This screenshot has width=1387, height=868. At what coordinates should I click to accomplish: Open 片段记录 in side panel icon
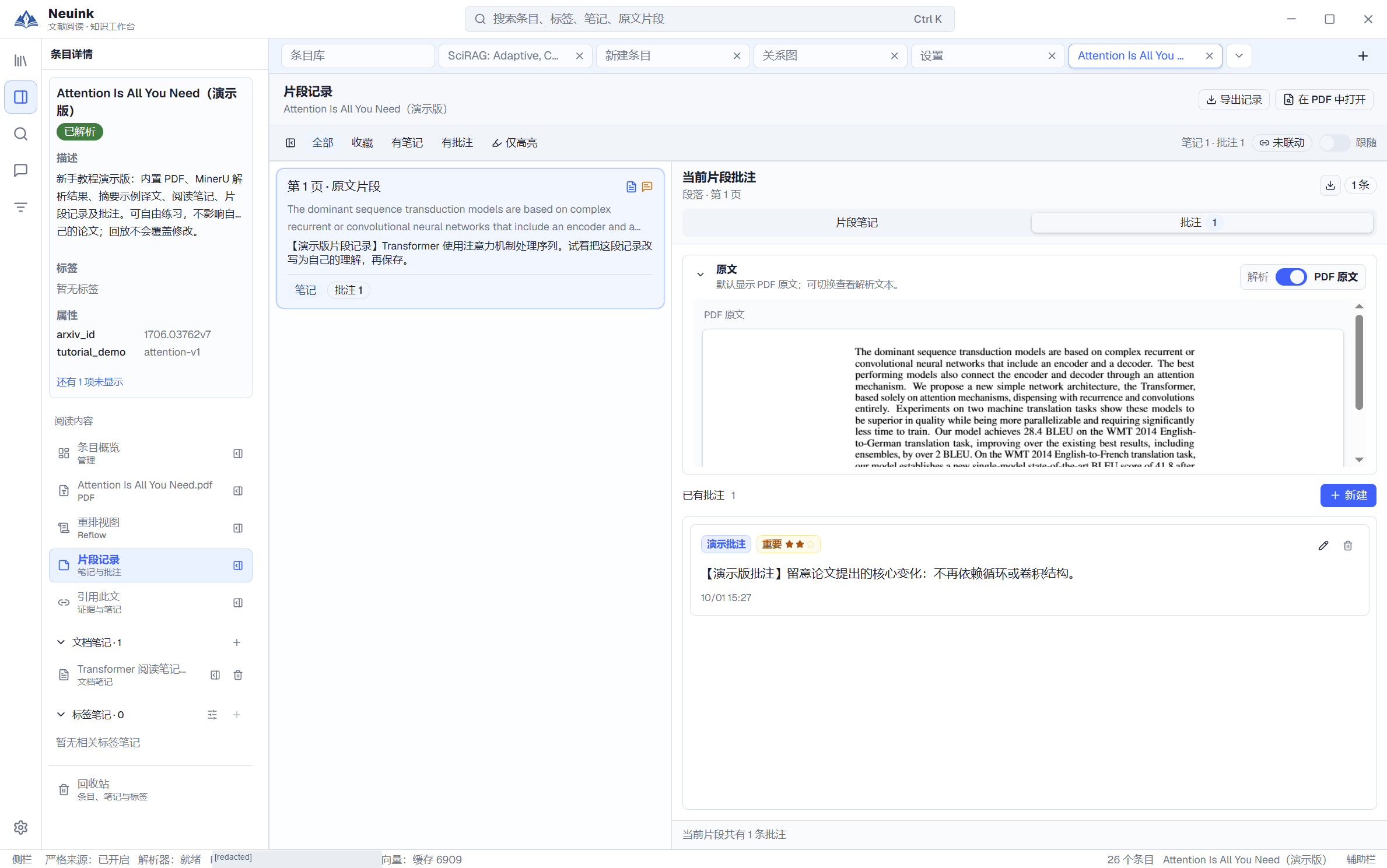[238, 565]
